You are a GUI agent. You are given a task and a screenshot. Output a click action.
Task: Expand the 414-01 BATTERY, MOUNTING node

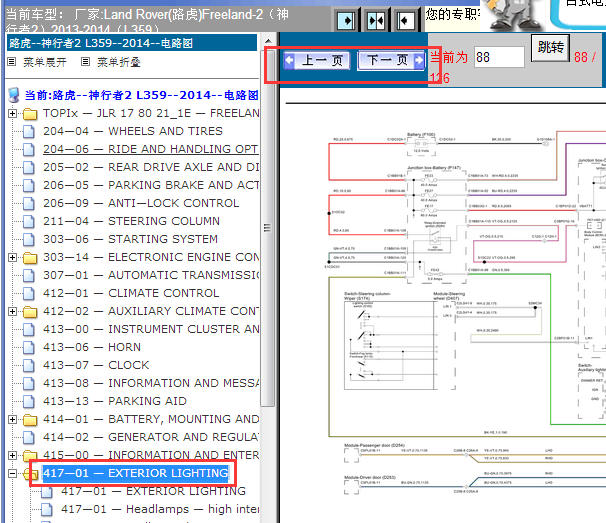12,419
